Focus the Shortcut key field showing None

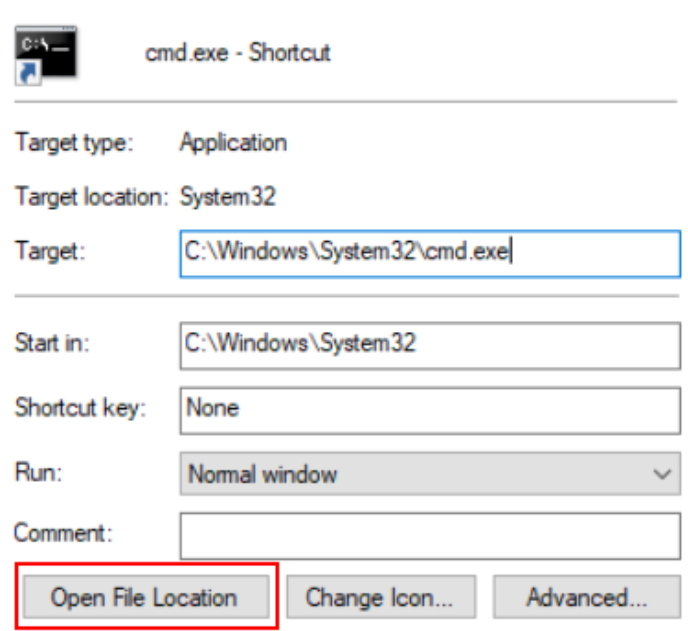tap(429, 408)
